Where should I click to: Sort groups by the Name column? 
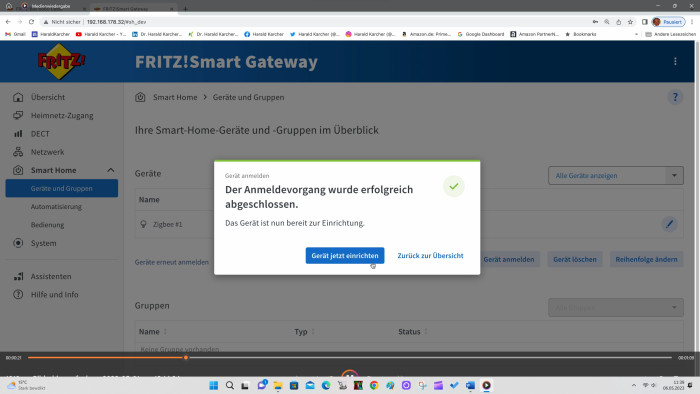click(x=152, y=332)
